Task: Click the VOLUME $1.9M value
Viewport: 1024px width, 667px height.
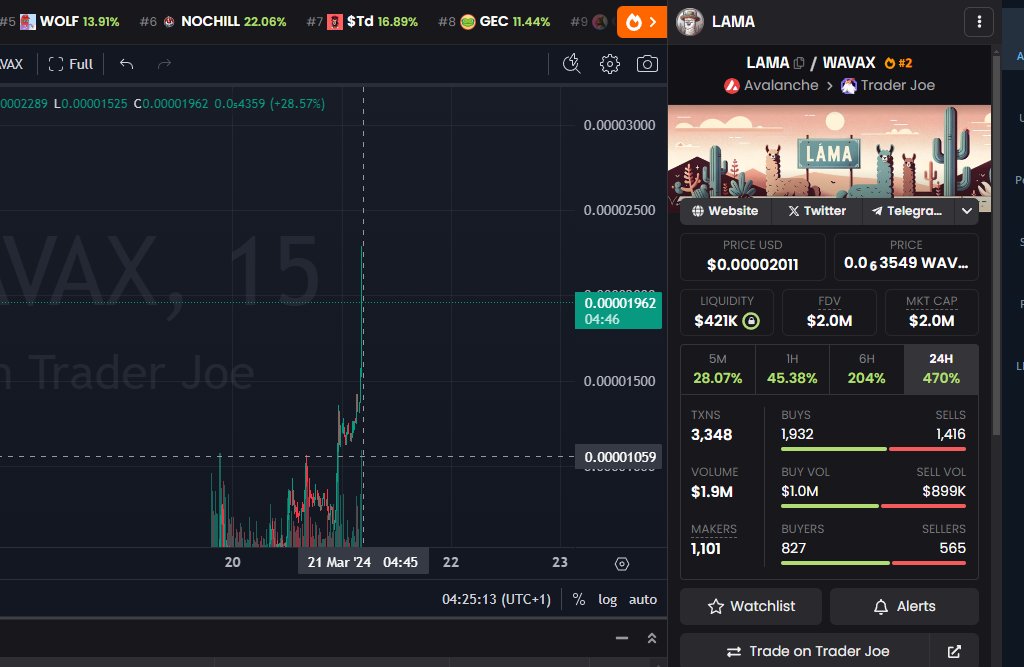Action: pos(711,492)
